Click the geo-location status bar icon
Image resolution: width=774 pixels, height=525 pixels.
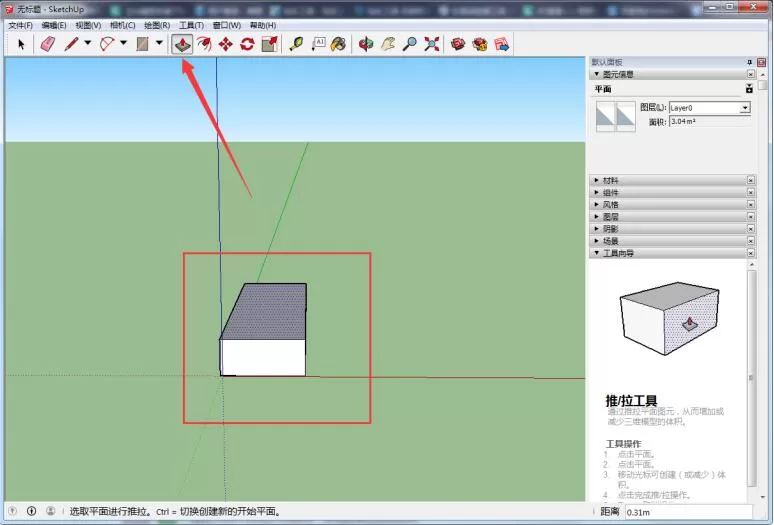(13, 511)
